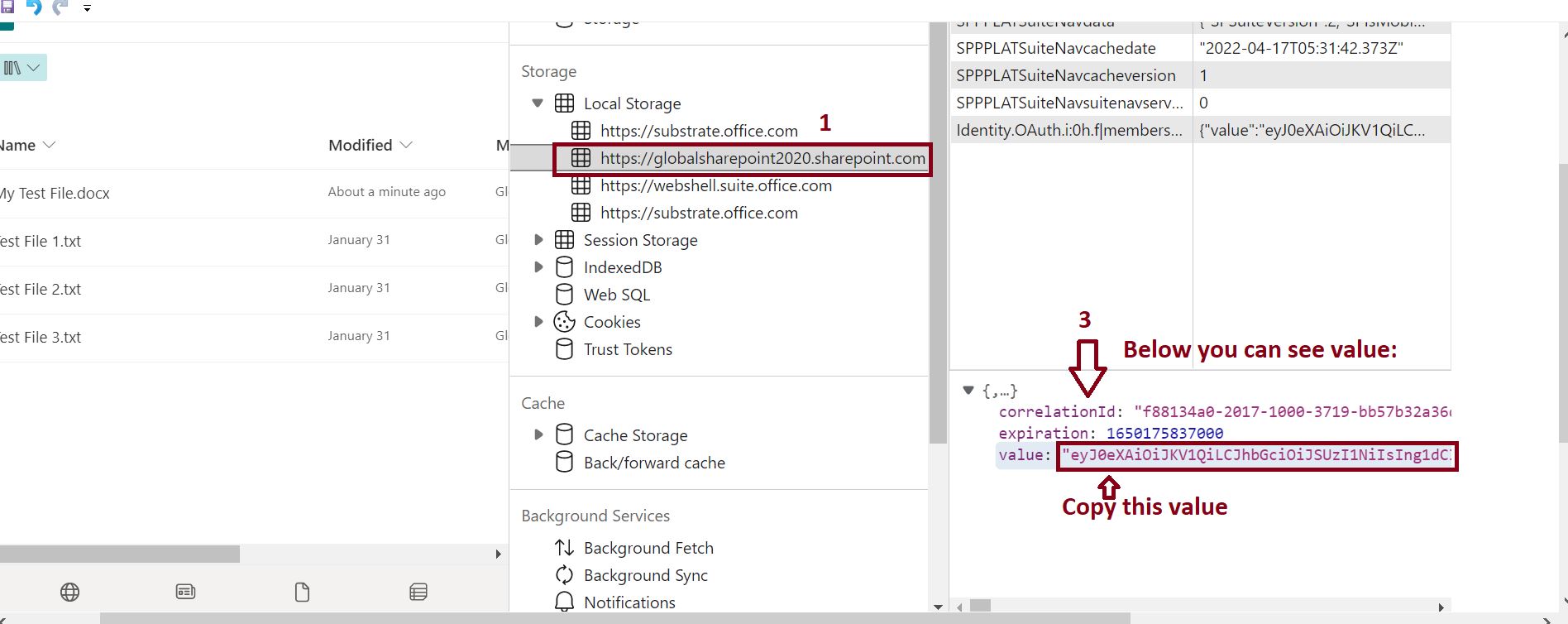This screenshot has width=1568, height=624.
Task: Open the Modified column sort chevron
Action: click(x=406, y=145)
